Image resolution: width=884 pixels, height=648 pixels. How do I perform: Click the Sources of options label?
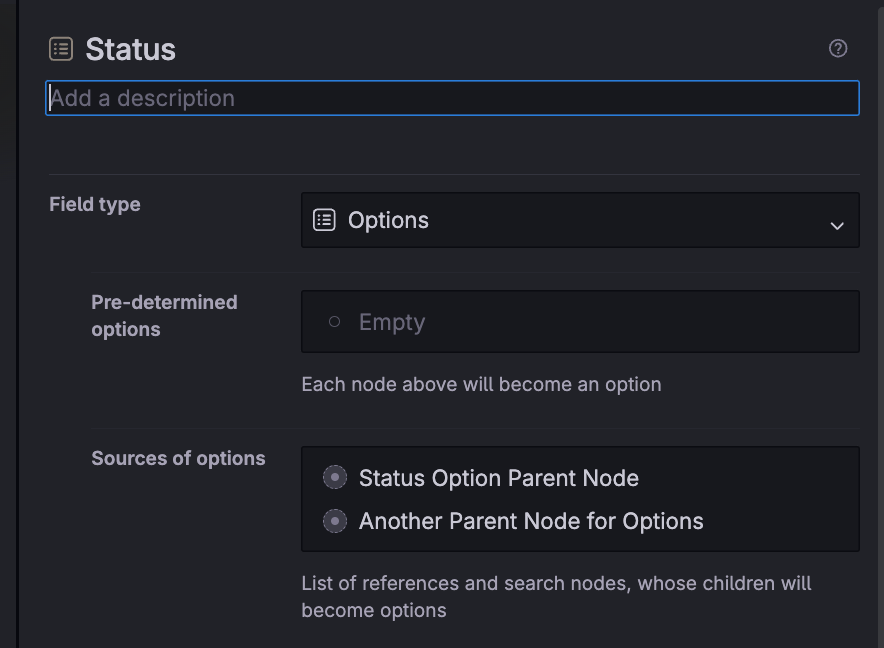tap(178, 458)
